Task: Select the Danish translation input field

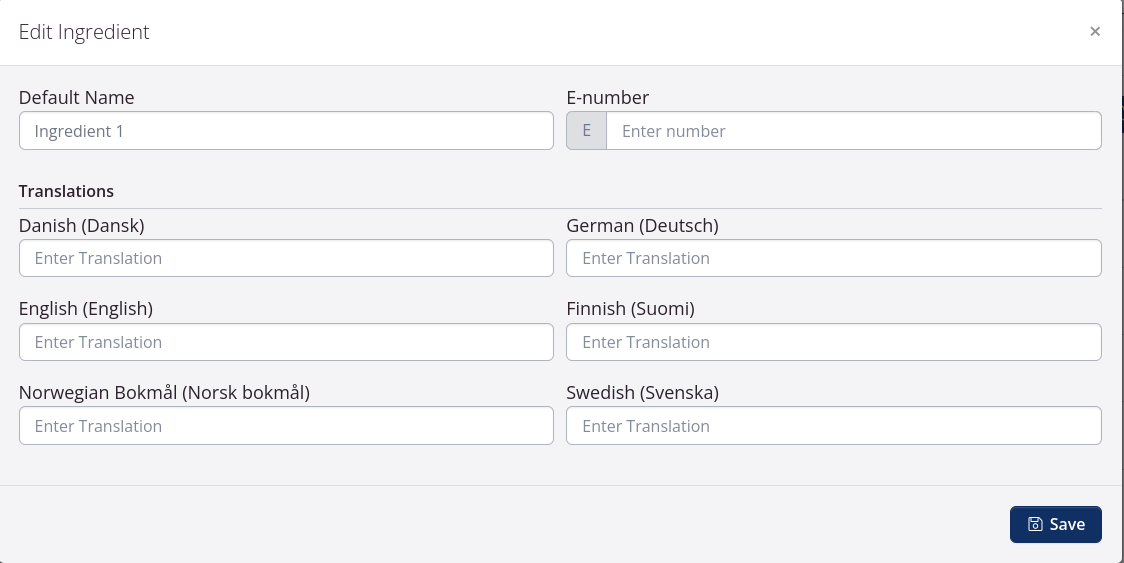Action: point(286,258)
